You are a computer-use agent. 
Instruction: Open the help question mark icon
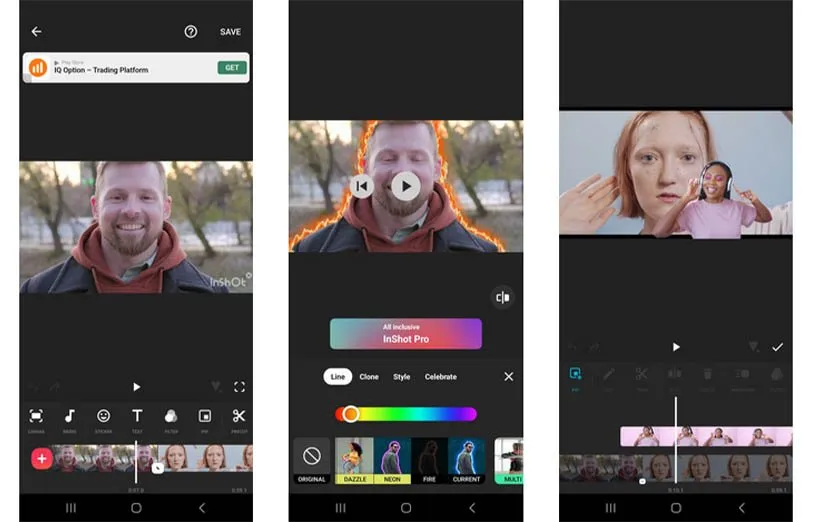tap(191, 32)
